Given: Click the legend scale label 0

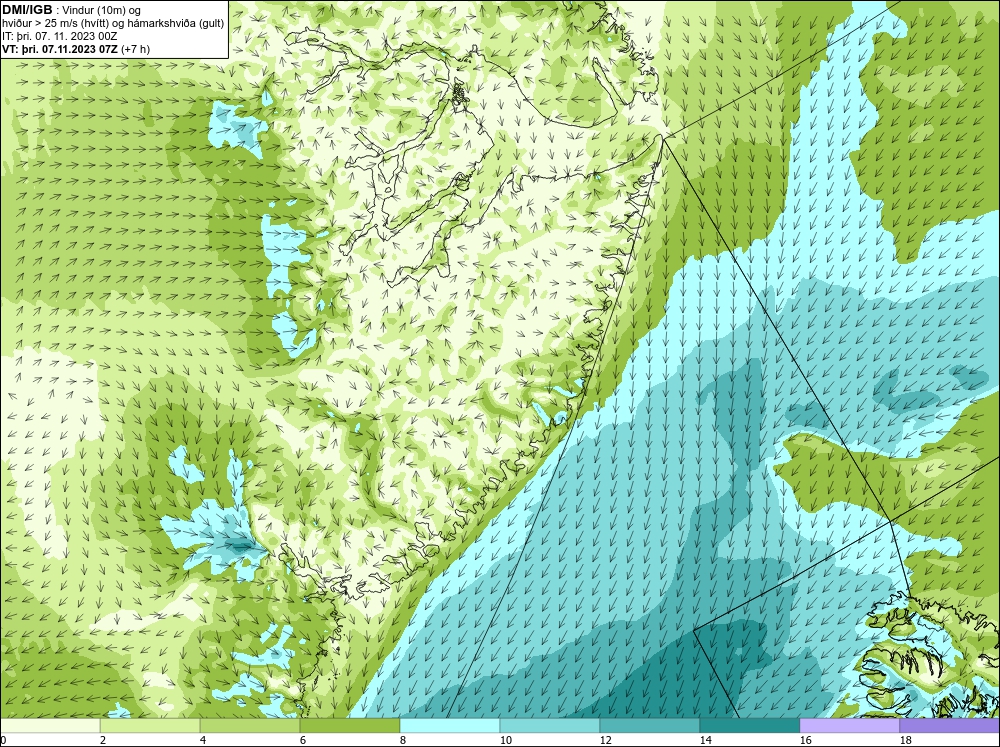Looking at the screenshot, I should click(4, 740).
